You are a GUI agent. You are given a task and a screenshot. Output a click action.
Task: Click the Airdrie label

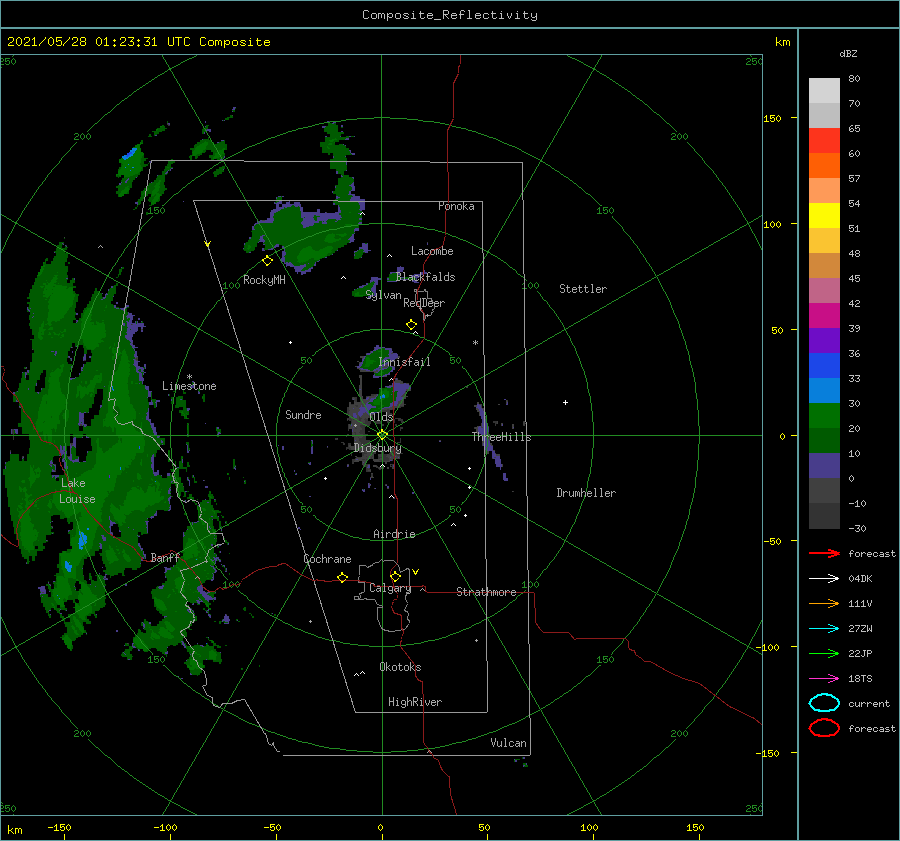(394, 534)
